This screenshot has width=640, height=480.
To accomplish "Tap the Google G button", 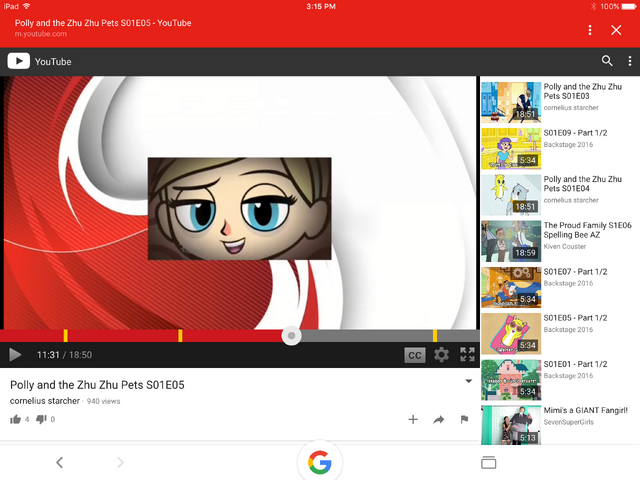I will (x=320, y=462).
